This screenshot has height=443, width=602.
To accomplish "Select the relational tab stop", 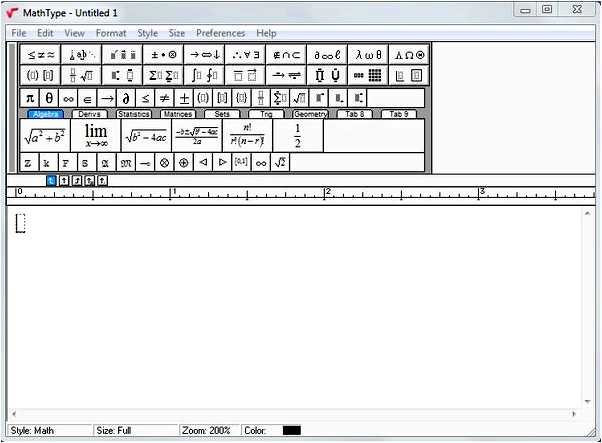I will pos(89,180).
